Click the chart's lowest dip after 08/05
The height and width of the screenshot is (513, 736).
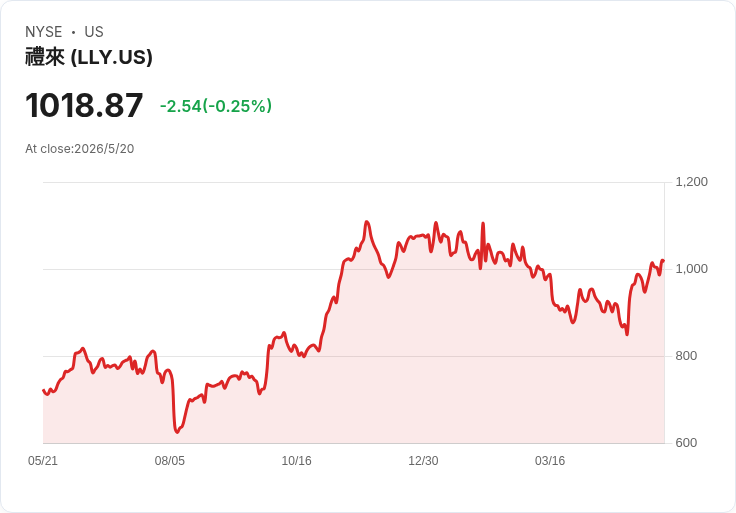[x=176, y=431]
